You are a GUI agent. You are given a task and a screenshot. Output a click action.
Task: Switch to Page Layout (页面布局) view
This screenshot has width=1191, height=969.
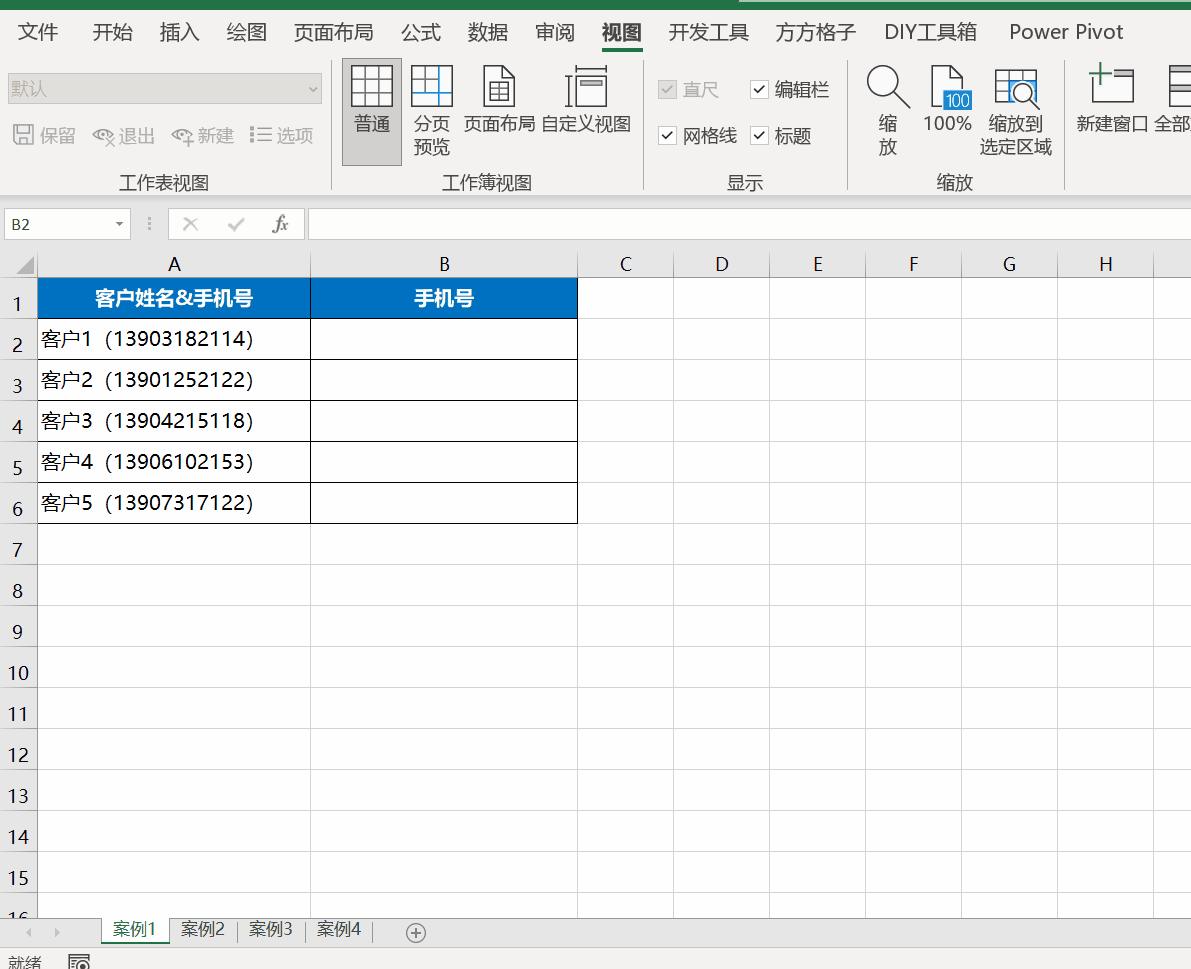[x=499, y=100]
